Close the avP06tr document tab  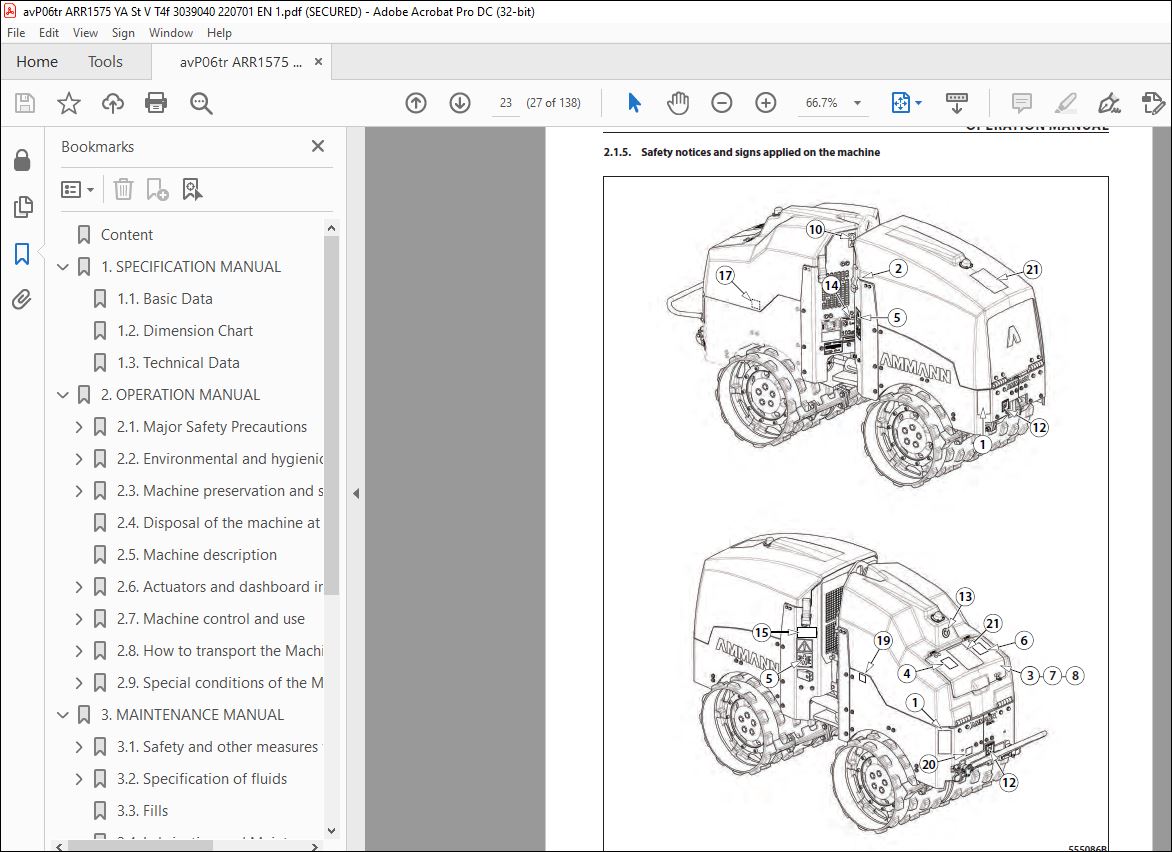pos(318,62)
